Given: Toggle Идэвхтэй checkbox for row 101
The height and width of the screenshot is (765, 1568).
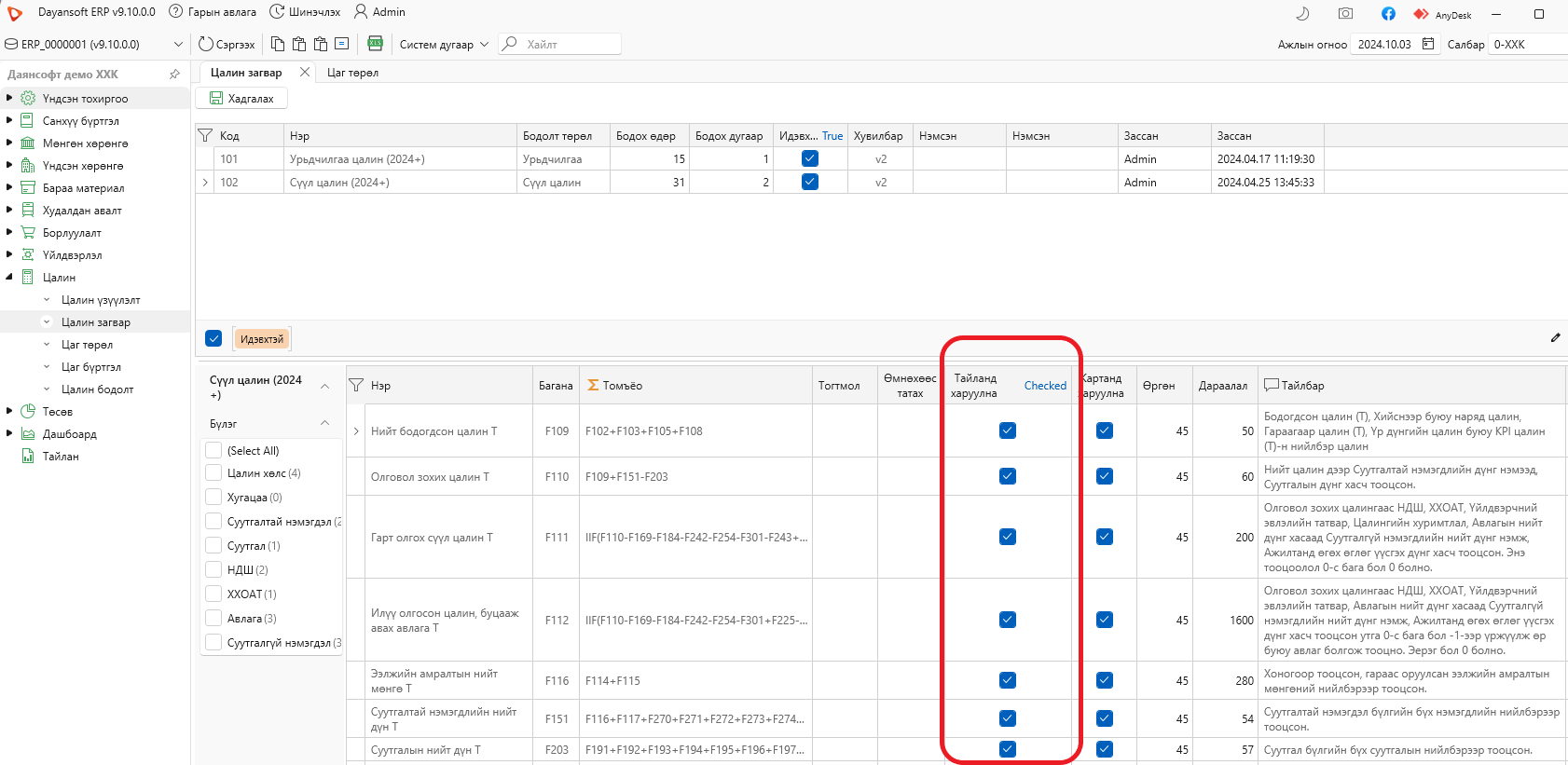Looking at the screenshot, I should click(x=810, y=158).
